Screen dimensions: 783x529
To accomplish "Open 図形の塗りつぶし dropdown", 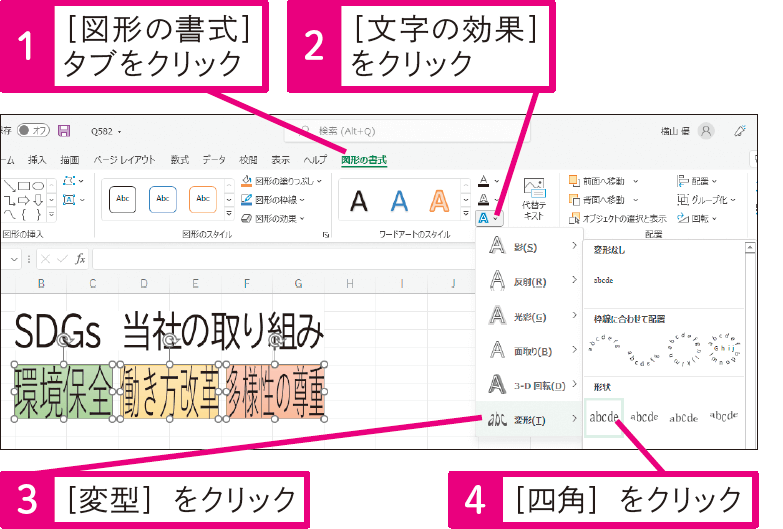I will (282, 181).
